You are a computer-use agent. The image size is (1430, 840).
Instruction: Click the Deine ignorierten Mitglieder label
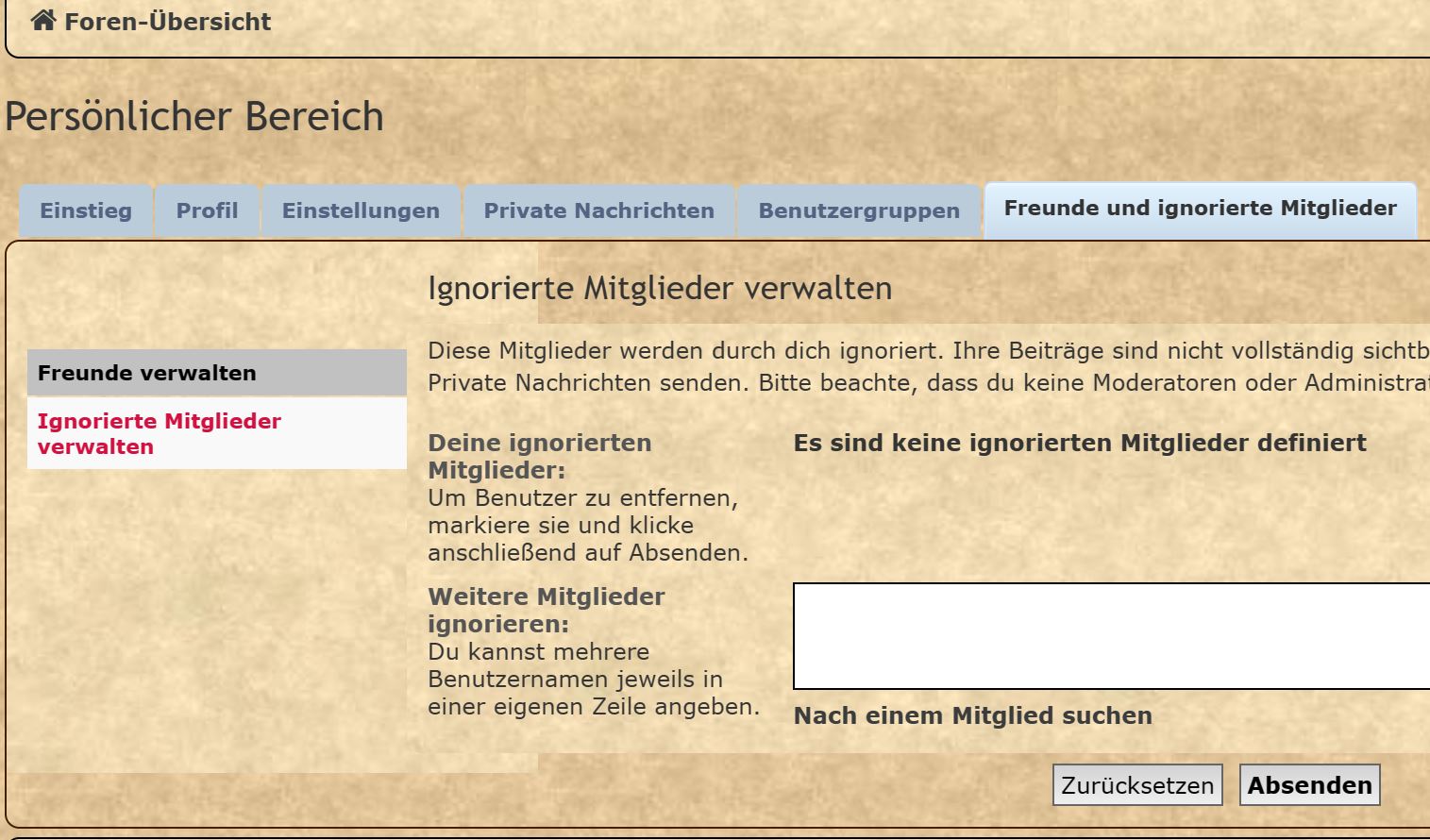[x=539, y=456]
